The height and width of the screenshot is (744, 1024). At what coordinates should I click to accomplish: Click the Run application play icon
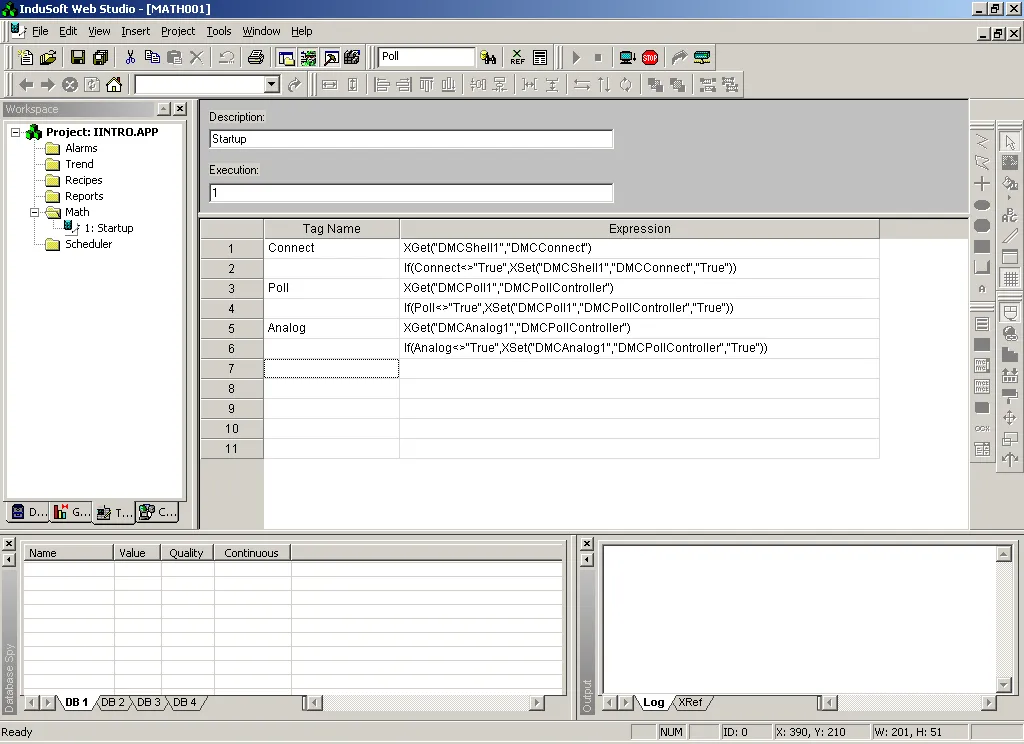576,57
